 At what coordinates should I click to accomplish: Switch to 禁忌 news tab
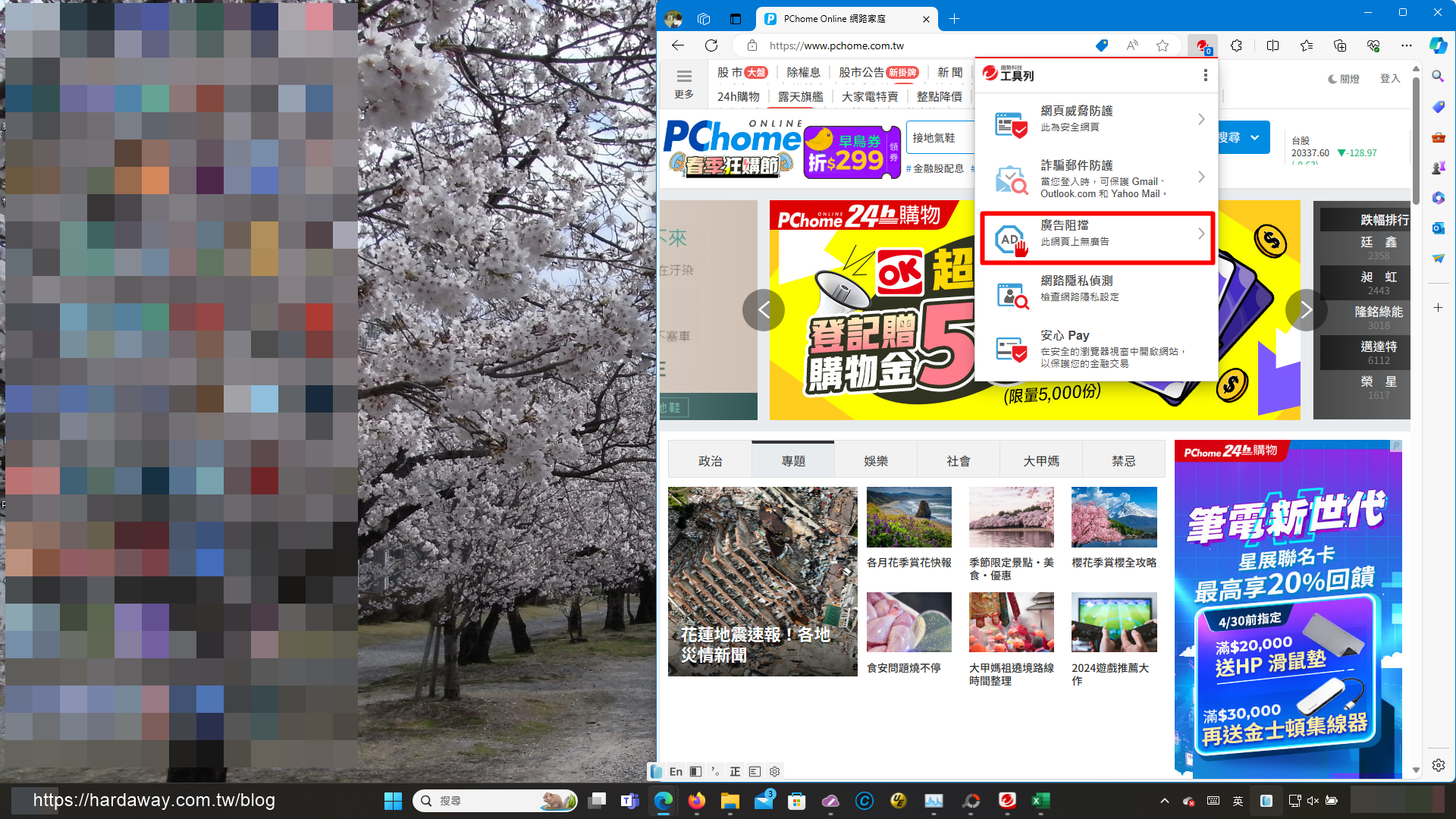pyautogui.click(x=1124, y=460)
